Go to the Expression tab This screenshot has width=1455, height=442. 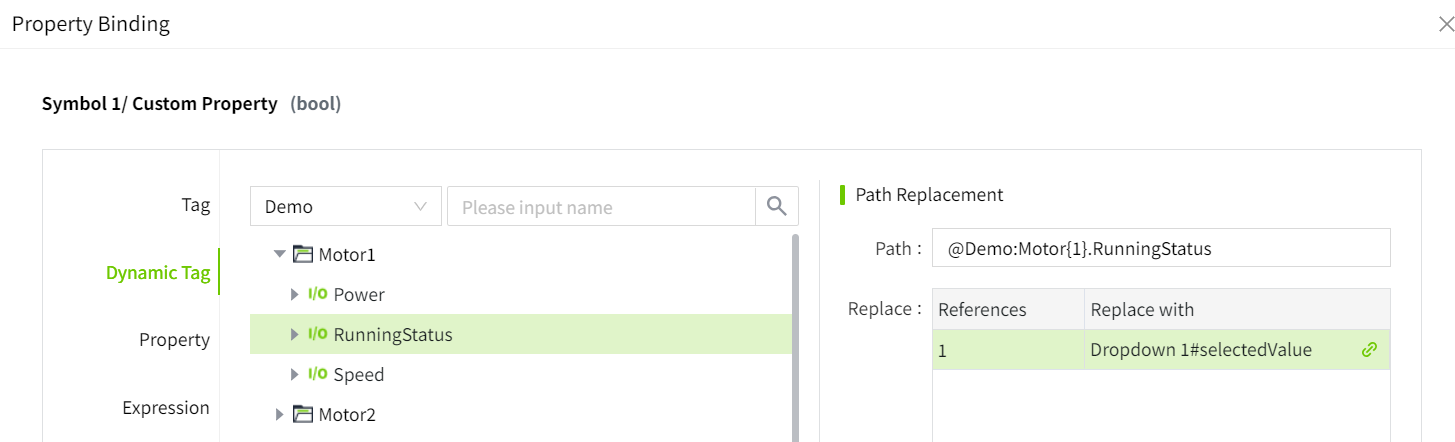pos(166,408)
